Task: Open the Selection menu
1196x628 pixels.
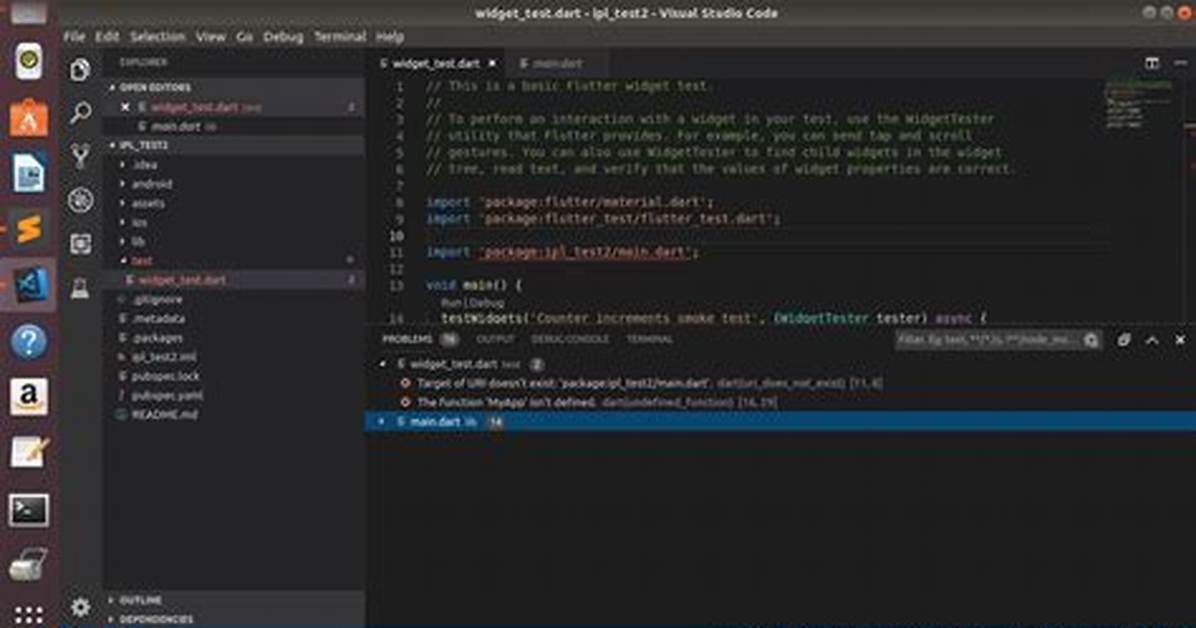Action: (x=157, y=37)
